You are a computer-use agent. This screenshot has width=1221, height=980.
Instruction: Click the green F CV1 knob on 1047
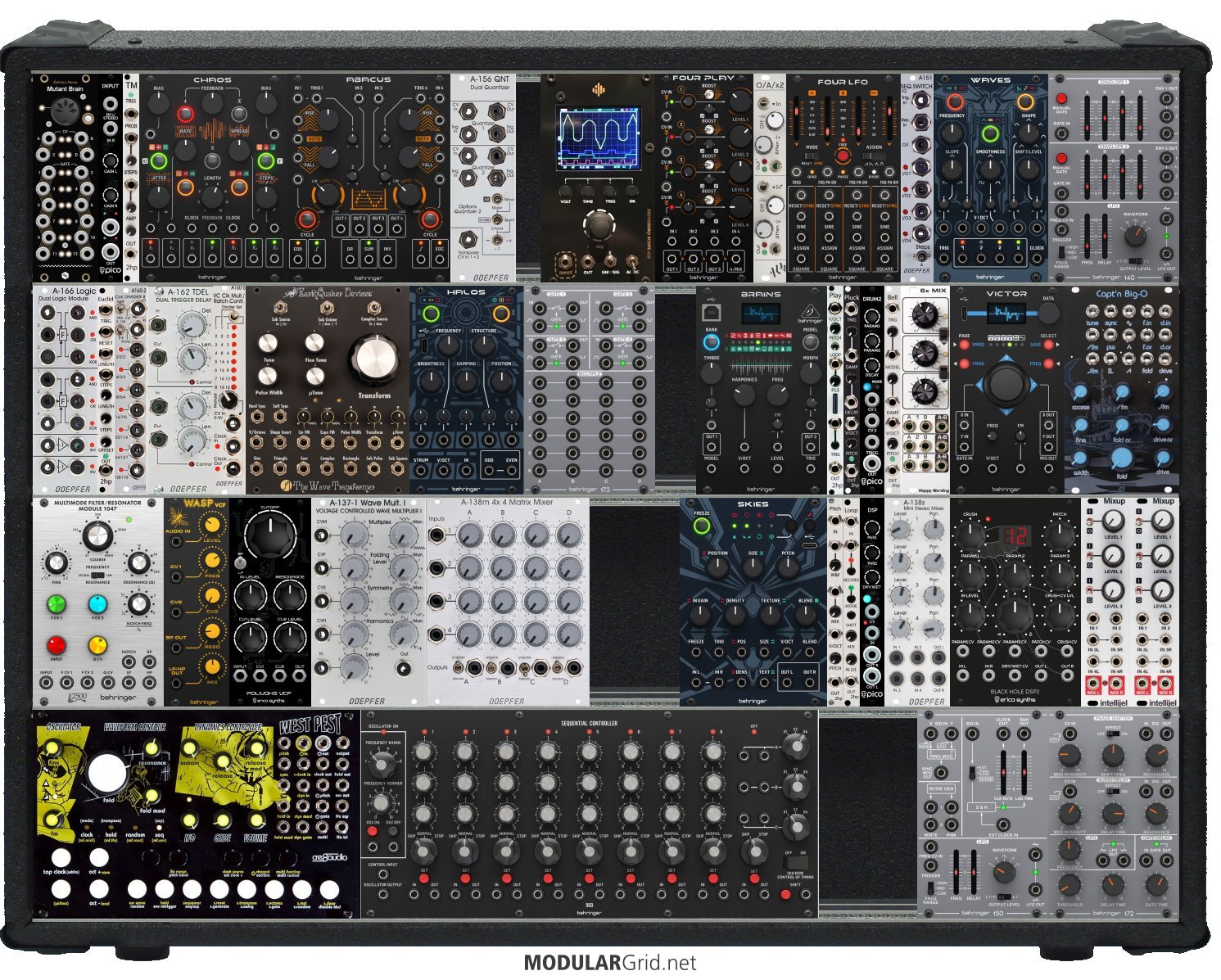tap(56, 604)
